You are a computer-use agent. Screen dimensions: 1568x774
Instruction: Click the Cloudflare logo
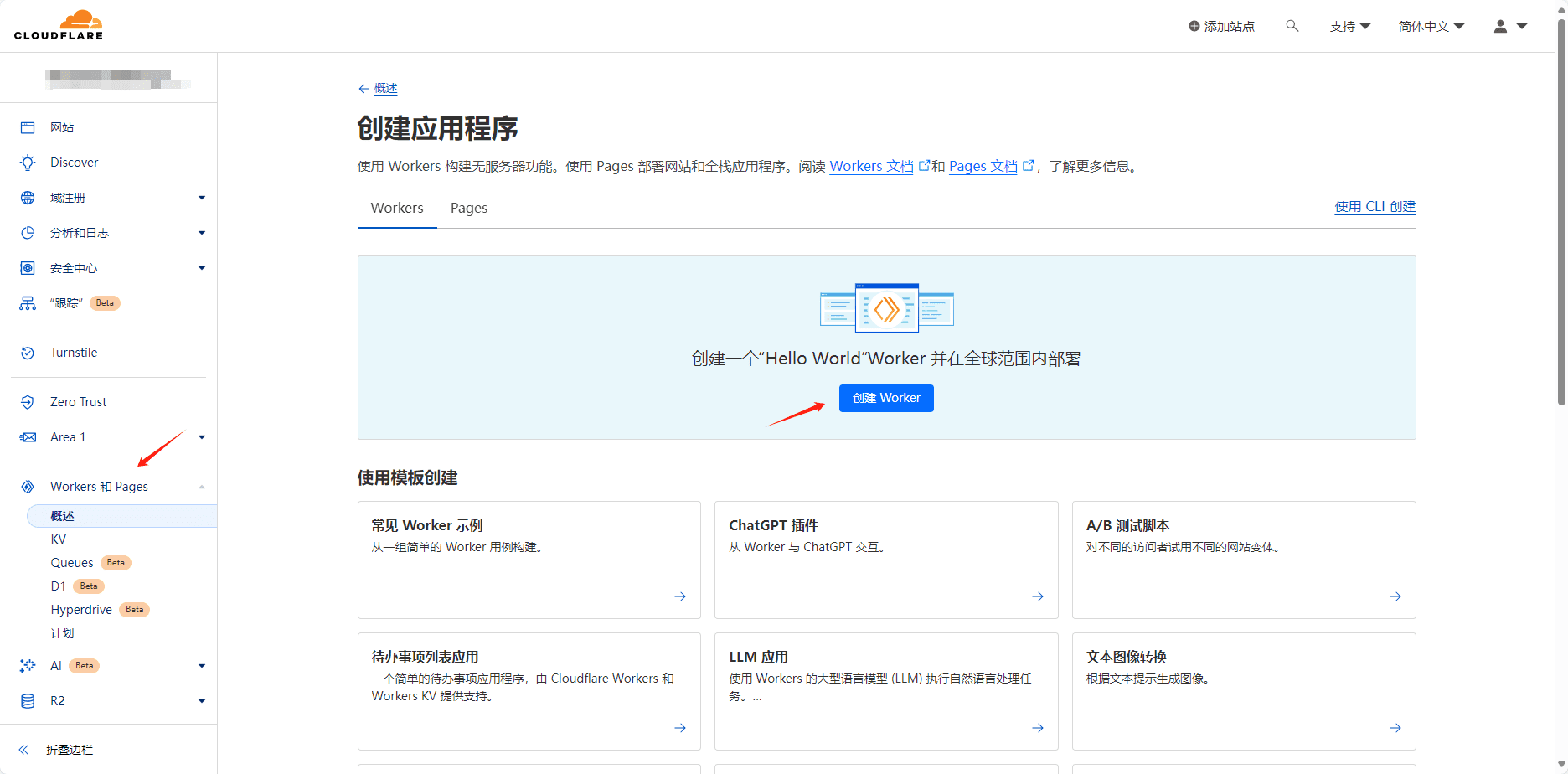click(x=59, y=25)
